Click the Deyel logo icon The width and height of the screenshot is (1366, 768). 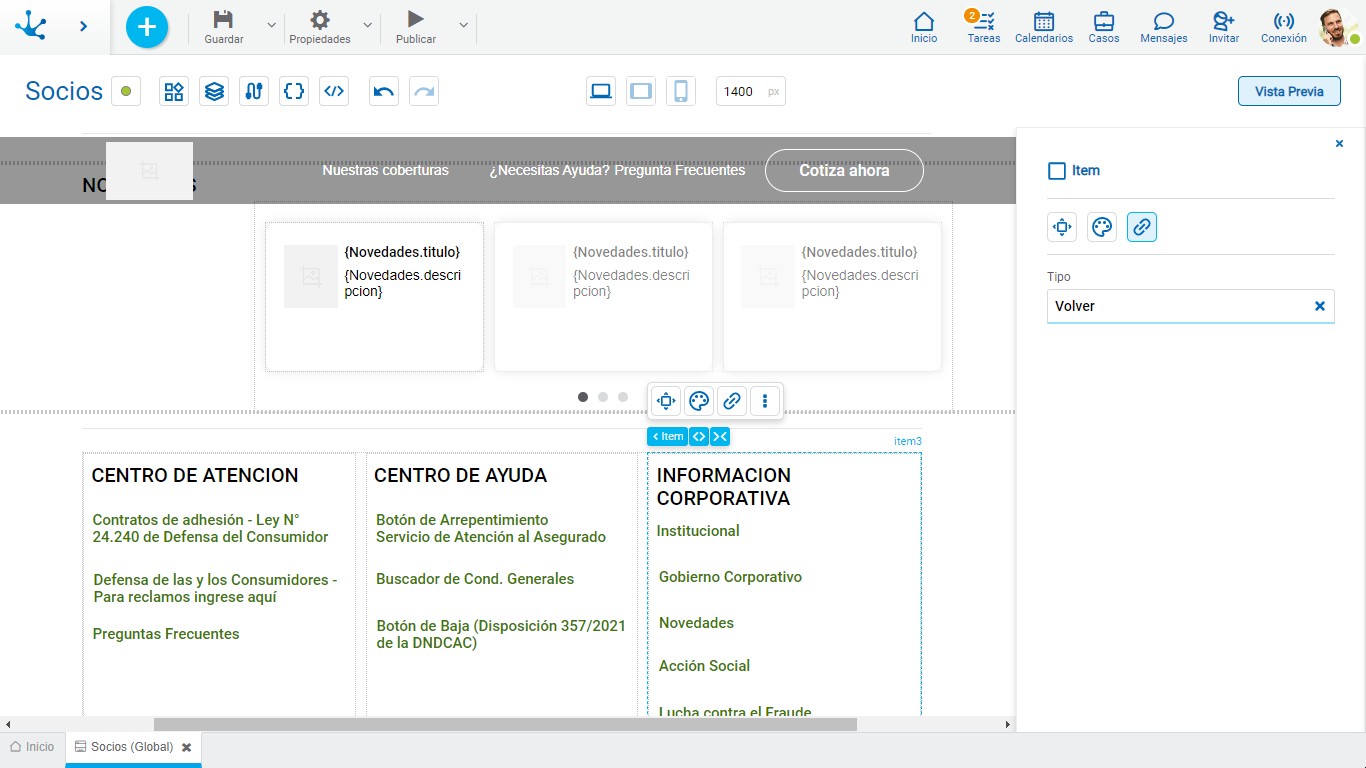(x=31, y=25)
